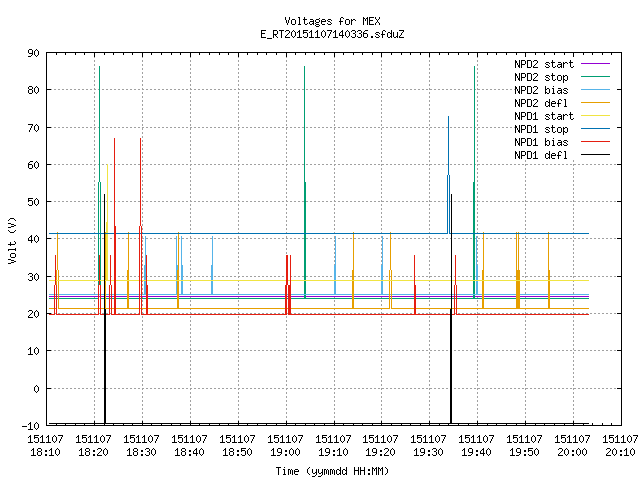The height and width of the screenshot is (480, 640).
Task: Click the 'NPD2 bias' legend label
Action: point(541,90)
